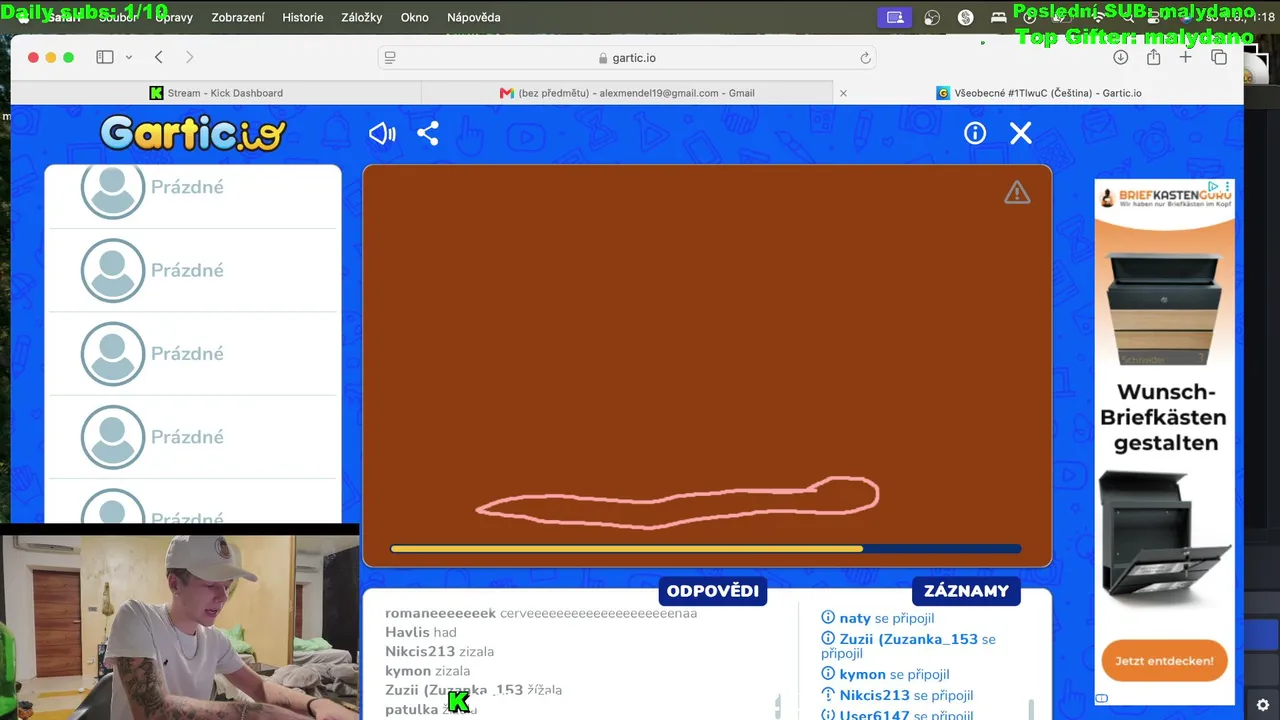Click the ZÁZNAMY log header
Screen dimensions: 1280x720
point(967,591)
